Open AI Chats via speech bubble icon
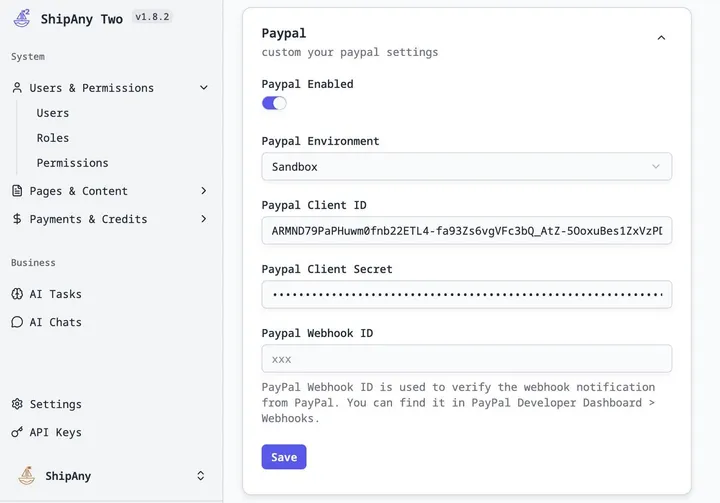720x503 pixels. point(17,322)
